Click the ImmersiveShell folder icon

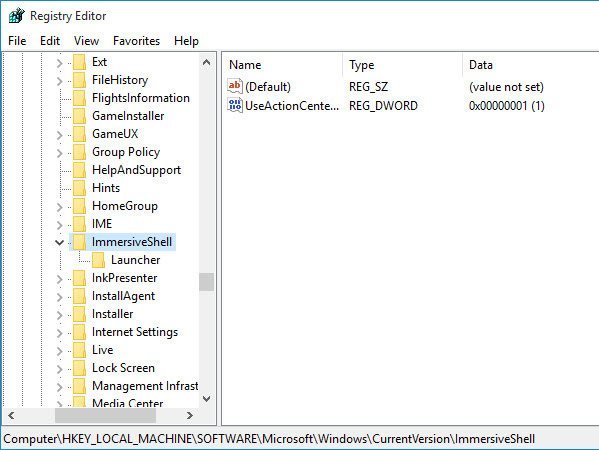tap(79, 242)
